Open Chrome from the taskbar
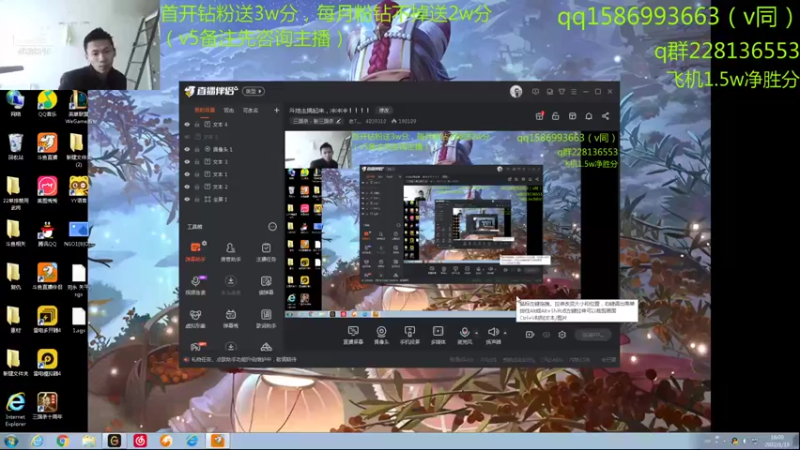This screenshot has width=800, height=450. [63, 441]
